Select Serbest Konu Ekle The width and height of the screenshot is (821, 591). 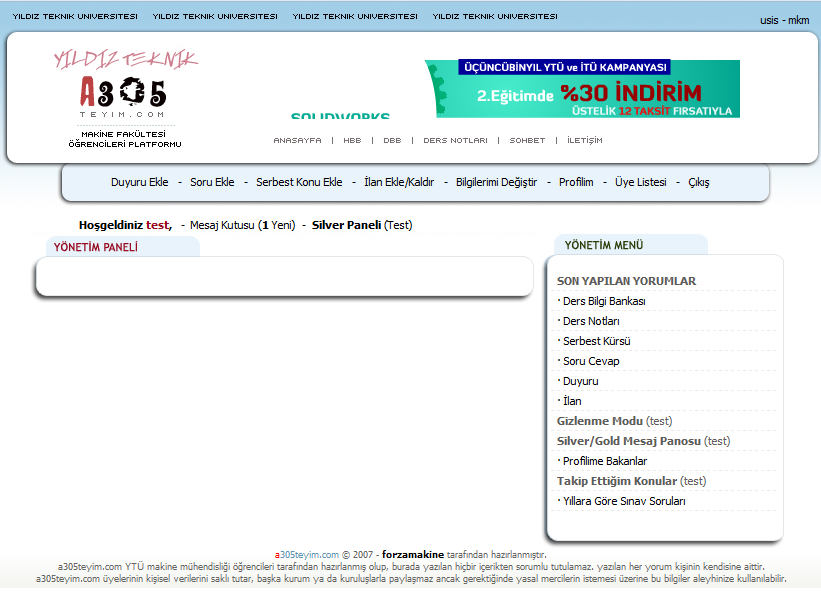pos(299,182)
